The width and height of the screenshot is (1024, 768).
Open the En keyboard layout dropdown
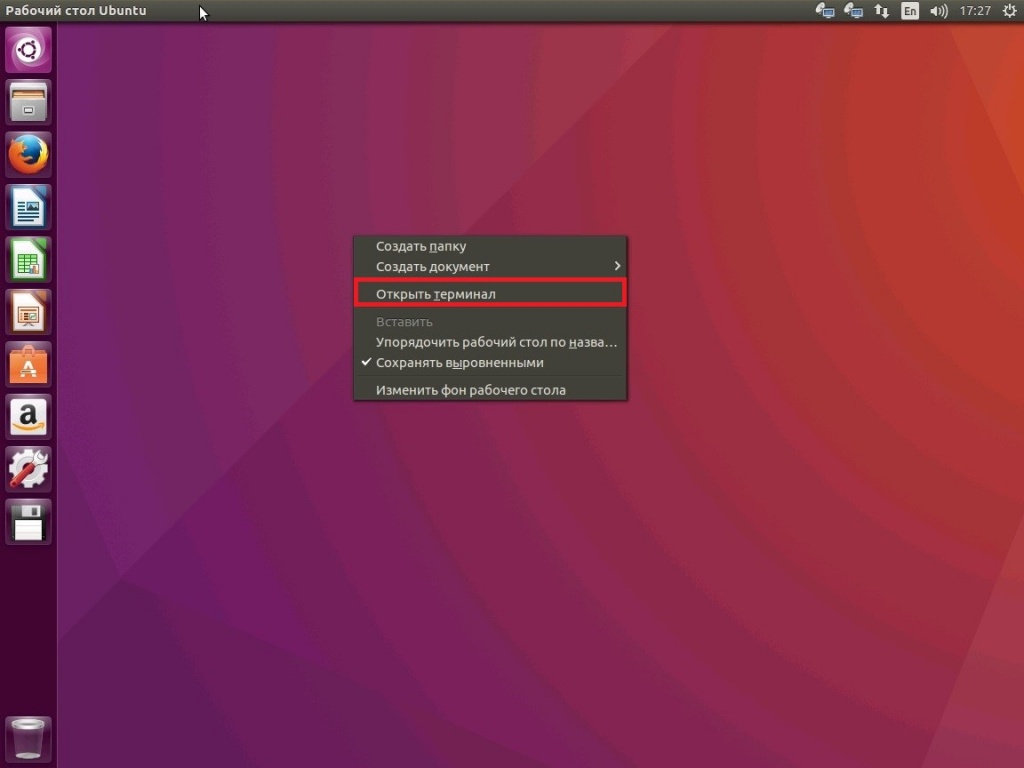coord(909,11)
